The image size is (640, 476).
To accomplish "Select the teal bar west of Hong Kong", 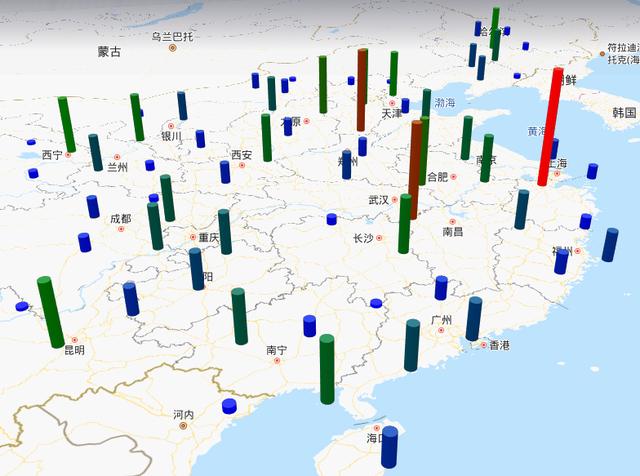I will [x=412, y=345].
